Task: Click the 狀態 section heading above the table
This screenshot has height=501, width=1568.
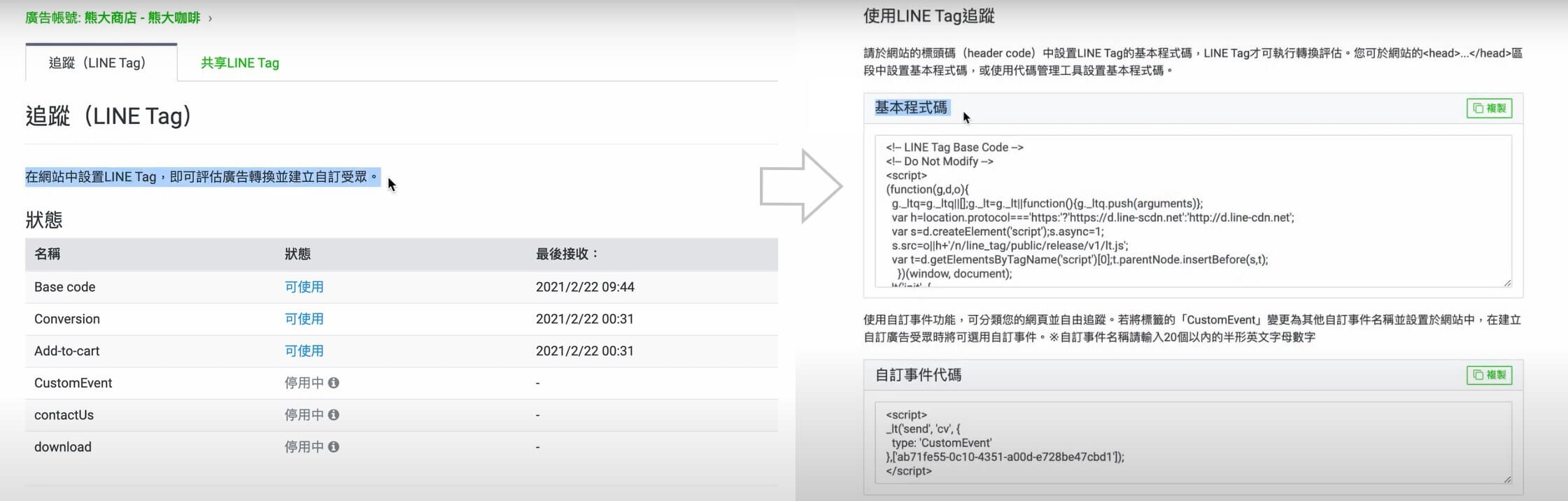Action: 44,220
